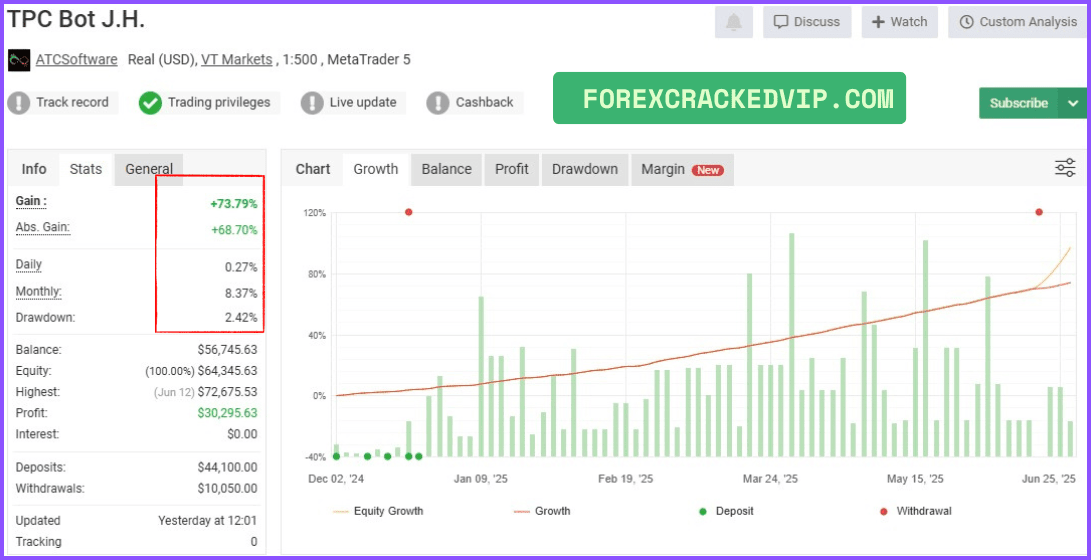Image resolution: width=1091 pixels, height=560 pixels.
Task: Click the first green deposit marker on Dec 02
Action: pyautogui.click(x=337, y=456)
